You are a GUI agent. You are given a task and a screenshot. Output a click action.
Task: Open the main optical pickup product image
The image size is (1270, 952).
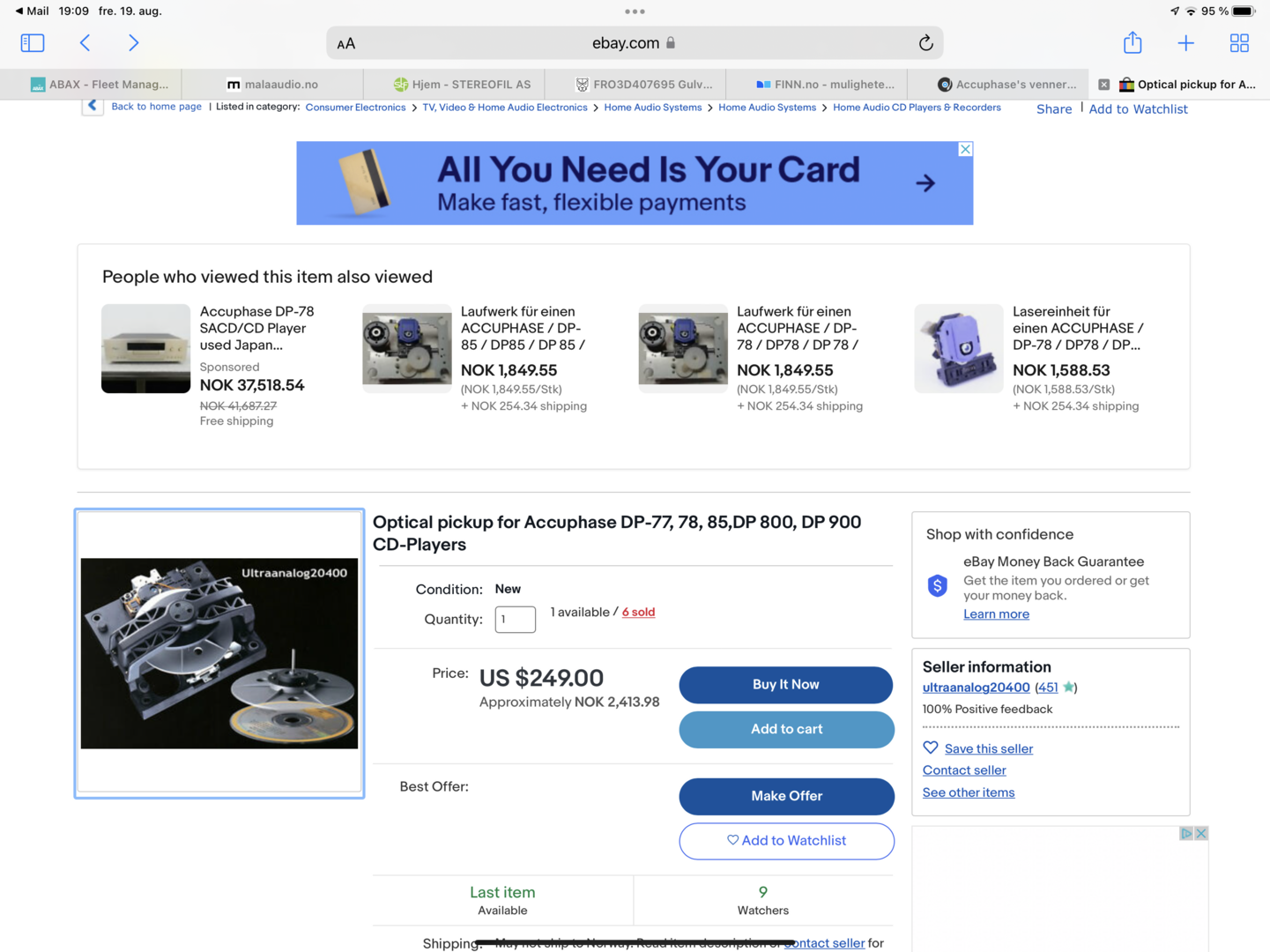click(x=219, y=653)
